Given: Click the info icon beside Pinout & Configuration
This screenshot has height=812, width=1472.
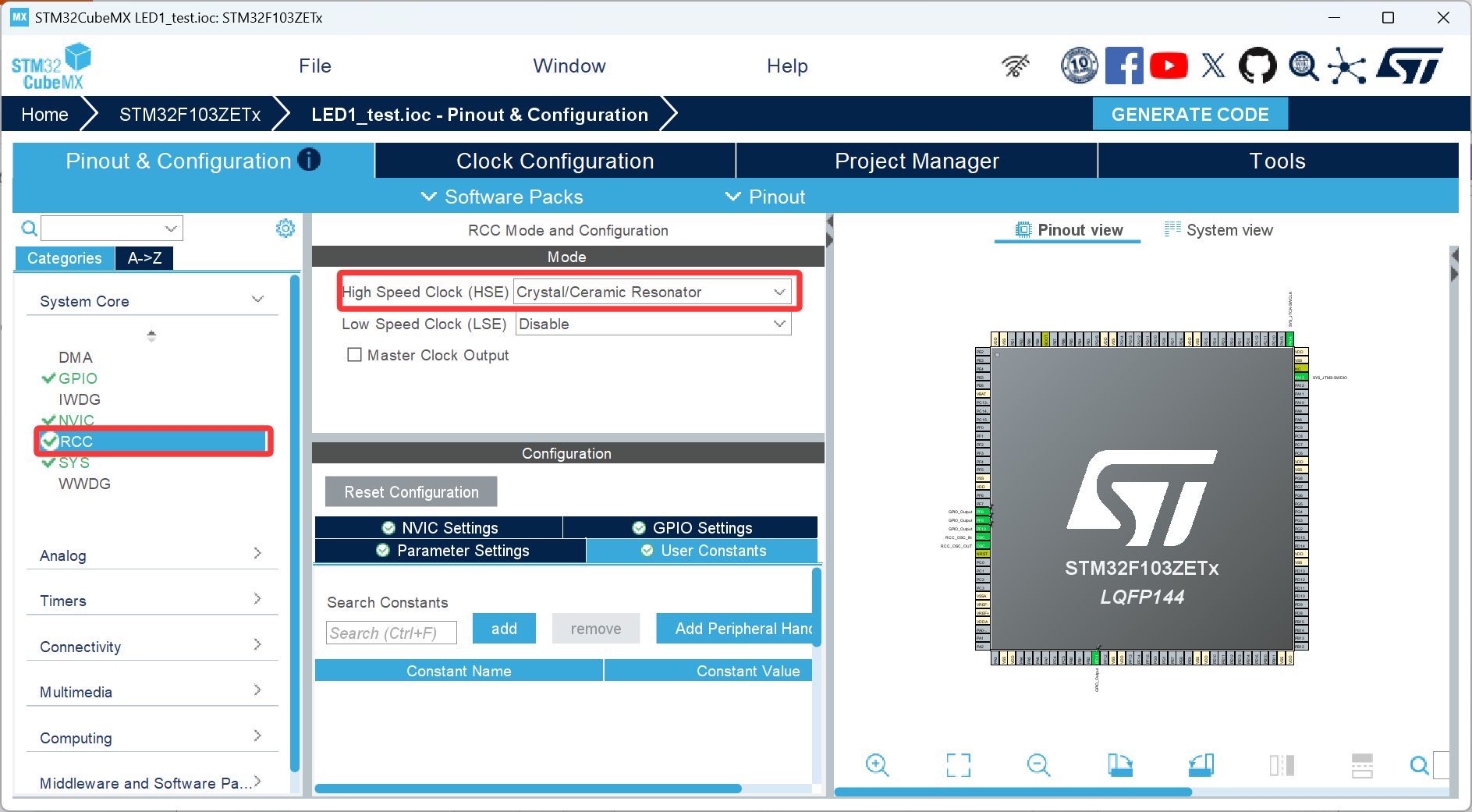Looking at the screenshot, I should click(x=309, y=160).
